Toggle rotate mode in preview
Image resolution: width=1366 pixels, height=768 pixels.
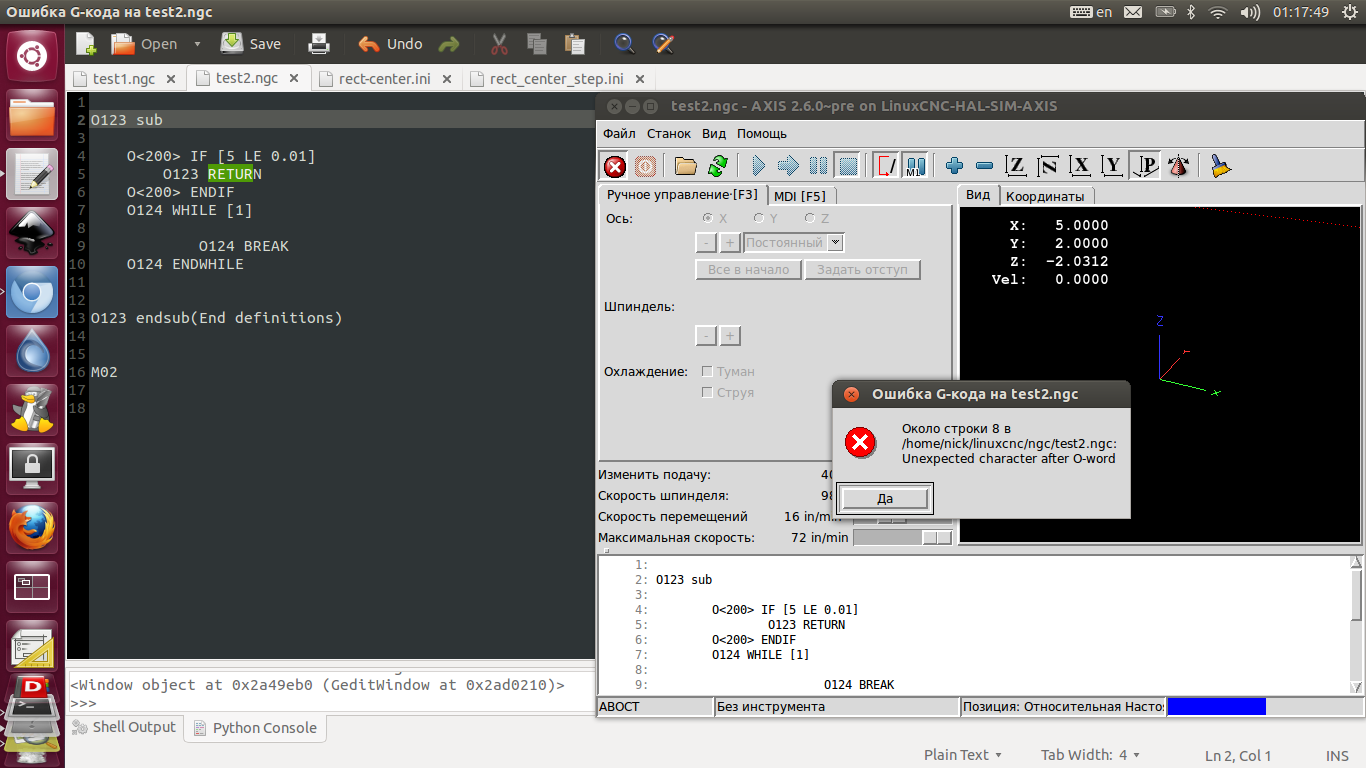pyautogui.click(x=1178, y=166)
